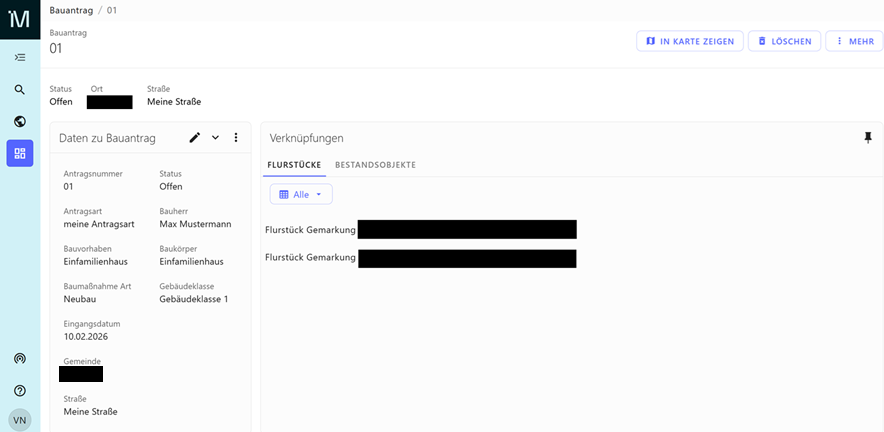Select Eingangsdatum value 10.02.2026

click(86, 337)
